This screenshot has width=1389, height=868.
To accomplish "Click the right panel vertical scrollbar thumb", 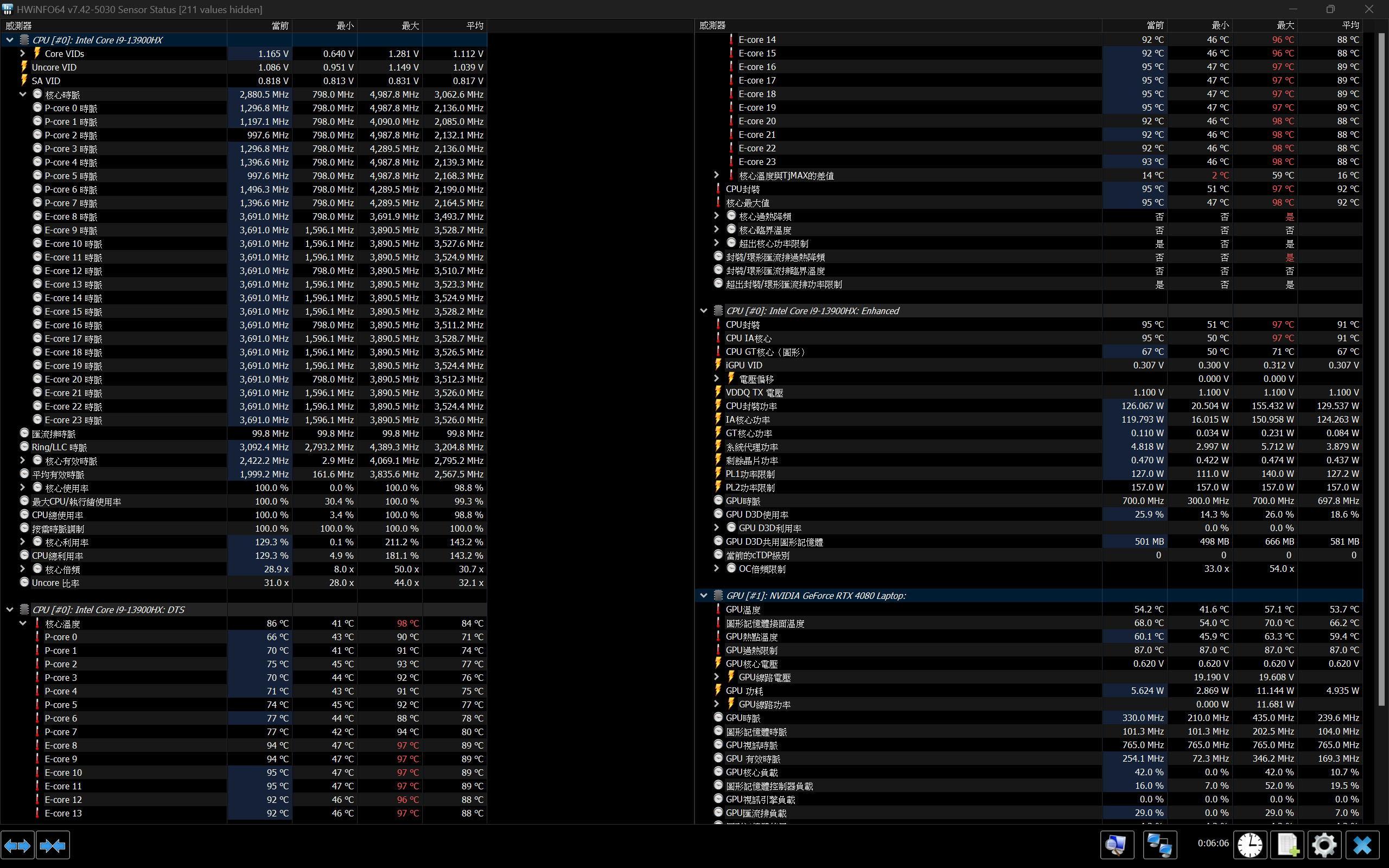I will (x=1381, y=369).
